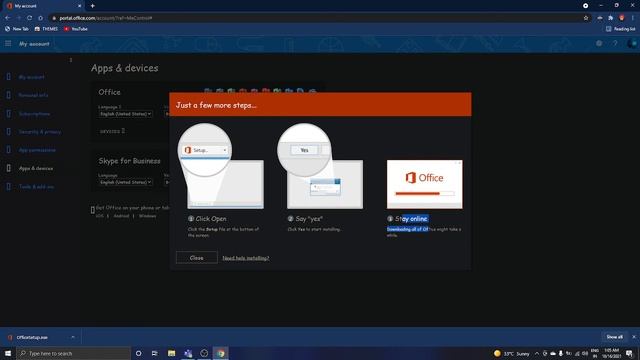Open the Need help installing link
640x360 pixels.
pos(246,258)
